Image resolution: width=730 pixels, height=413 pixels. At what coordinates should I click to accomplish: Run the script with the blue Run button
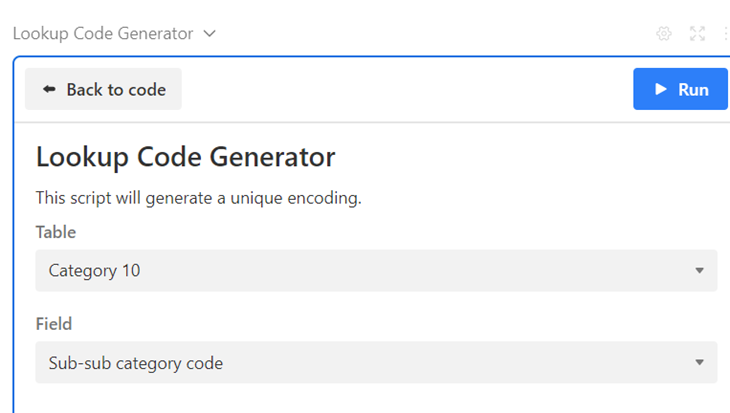pos(680,90)
